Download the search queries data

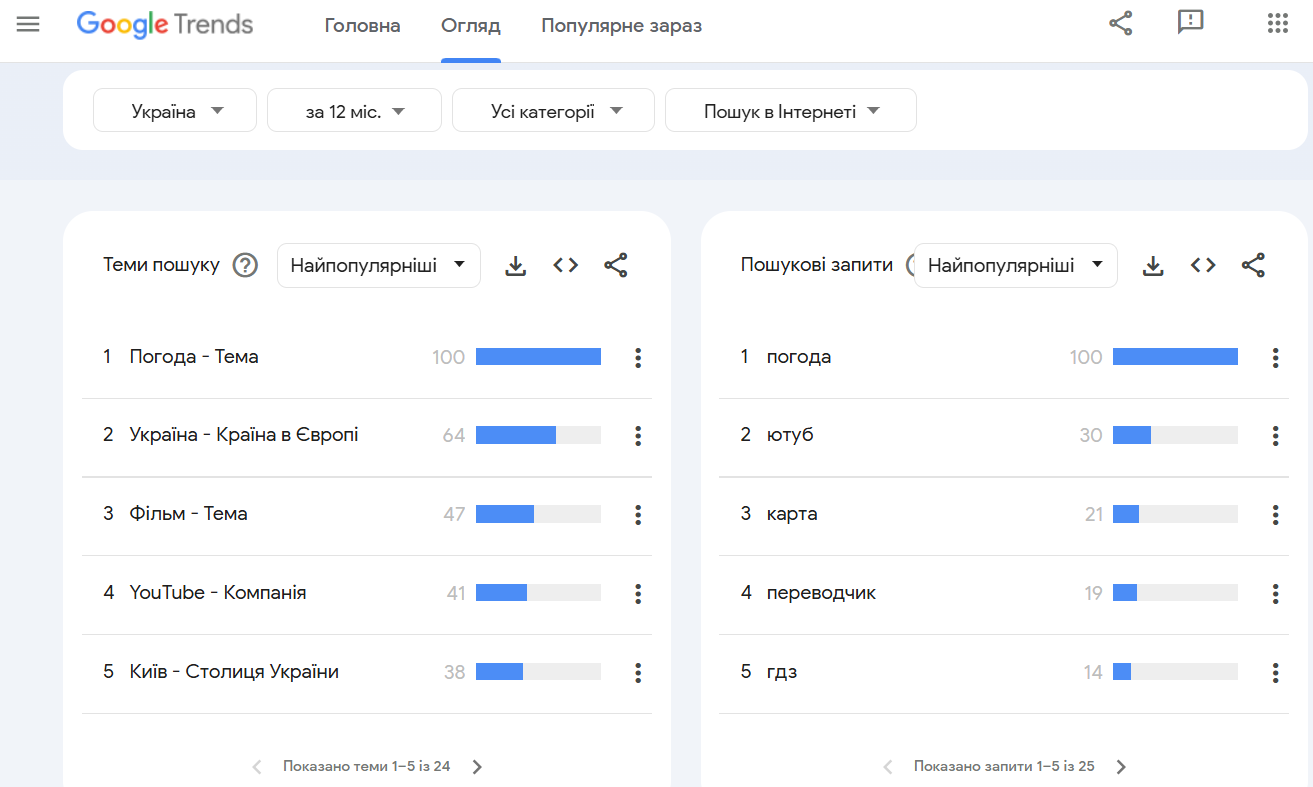click(1153, 265)
